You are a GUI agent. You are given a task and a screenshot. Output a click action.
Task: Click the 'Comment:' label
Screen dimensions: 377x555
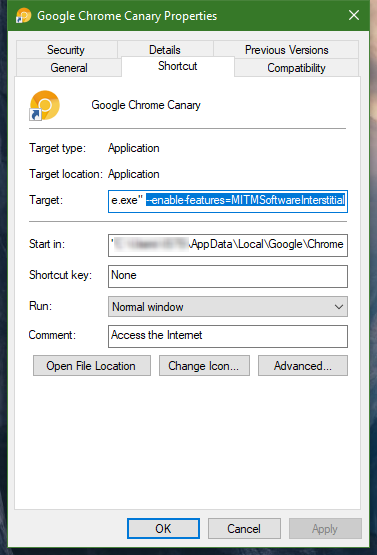(x=52, y=335)
